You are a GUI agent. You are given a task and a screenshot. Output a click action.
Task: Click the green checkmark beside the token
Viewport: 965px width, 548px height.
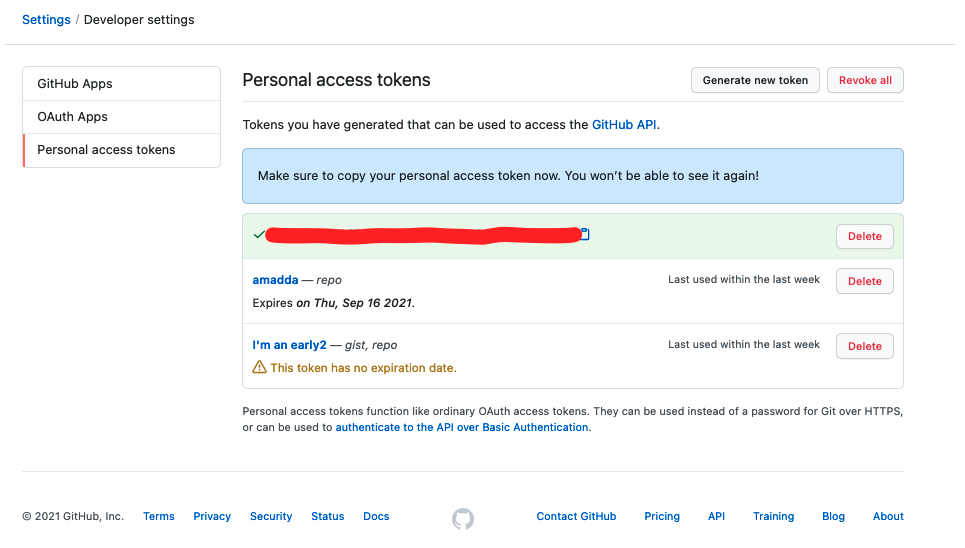click(x=259, y=235)
